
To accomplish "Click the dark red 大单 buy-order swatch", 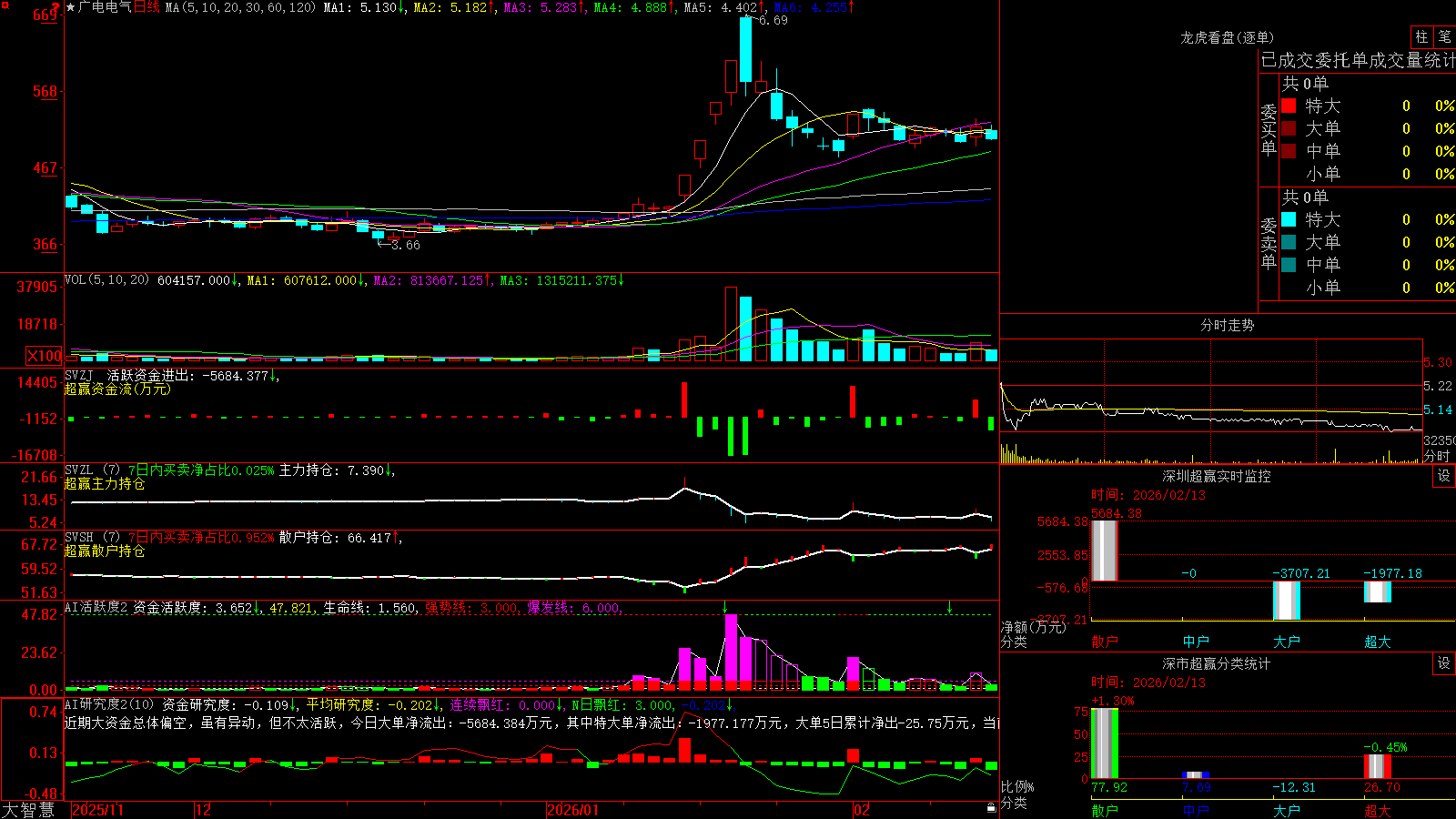I will coord(1289,128).
